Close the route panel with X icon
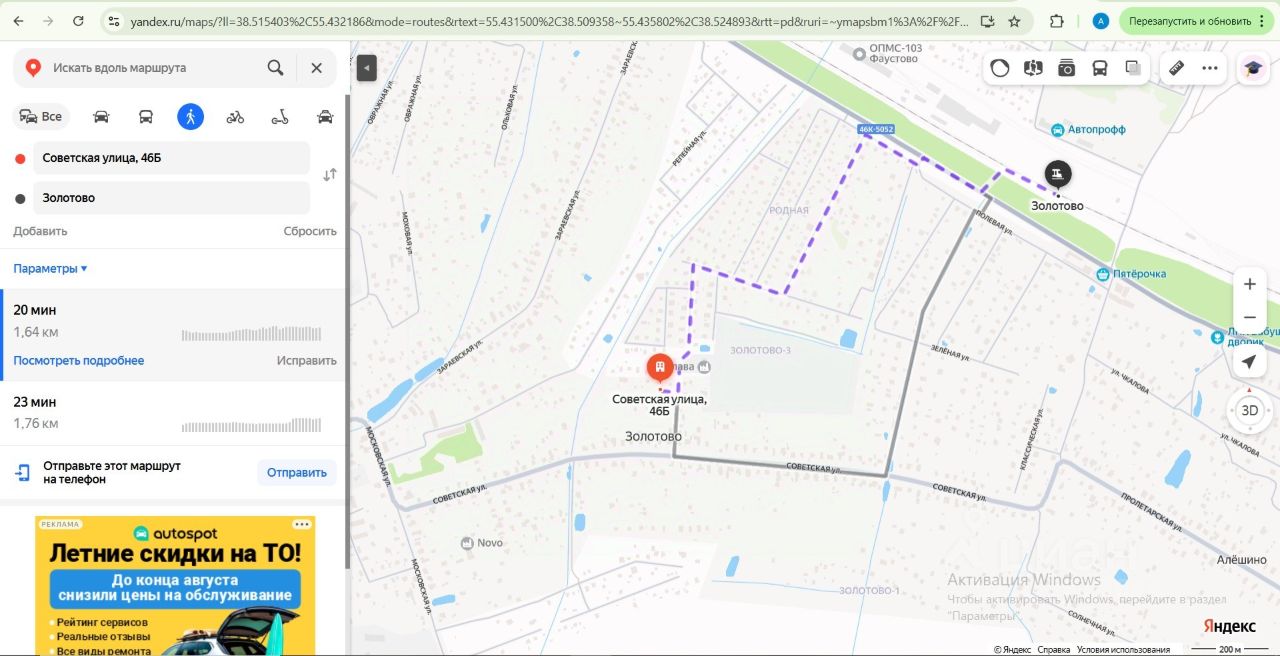 point(316,68)
